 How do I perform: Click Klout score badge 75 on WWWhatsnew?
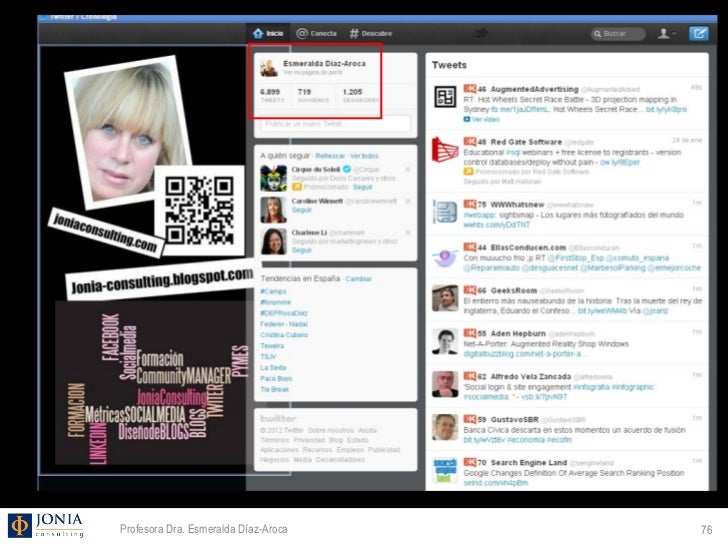474,204
